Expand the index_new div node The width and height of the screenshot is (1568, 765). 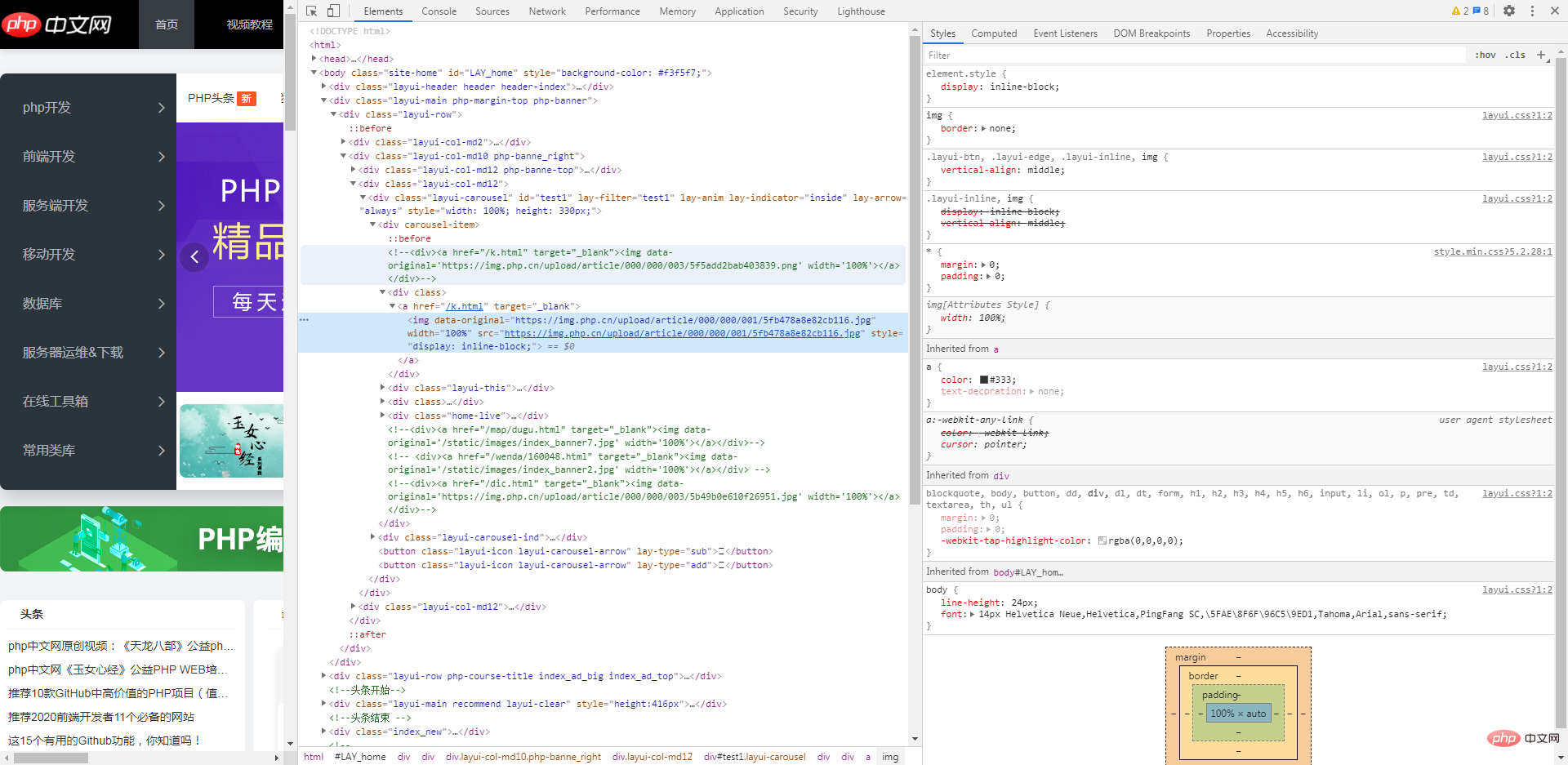324,732
